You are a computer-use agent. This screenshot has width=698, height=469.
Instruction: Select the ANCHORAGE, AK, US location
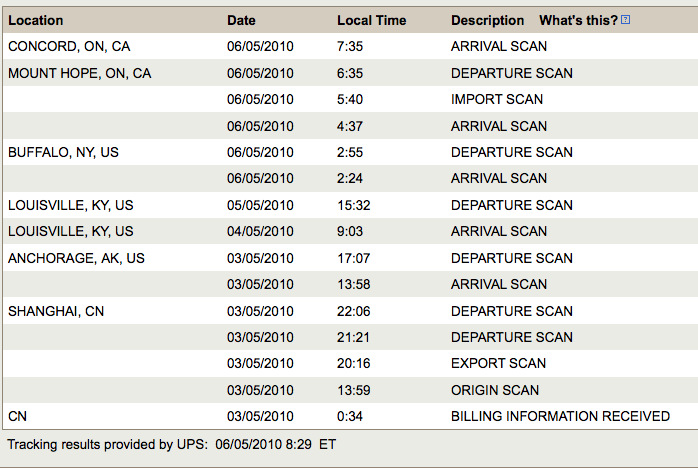[76, 258]
